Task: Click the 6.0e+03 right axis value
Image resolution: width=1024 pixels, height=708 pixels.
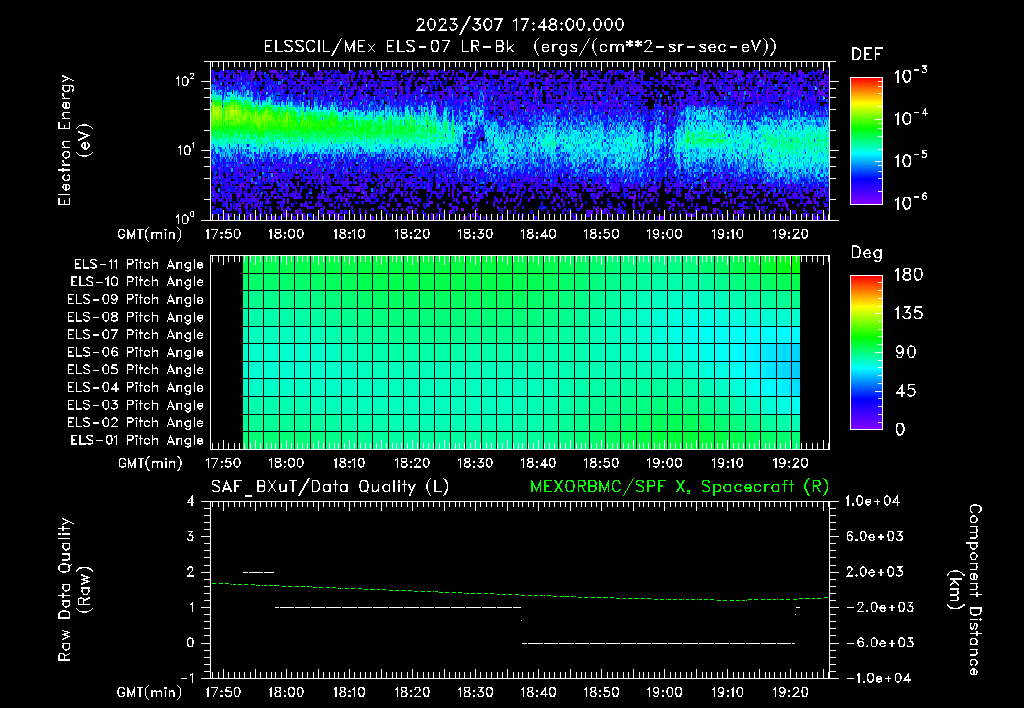Action: pos(875,536)
